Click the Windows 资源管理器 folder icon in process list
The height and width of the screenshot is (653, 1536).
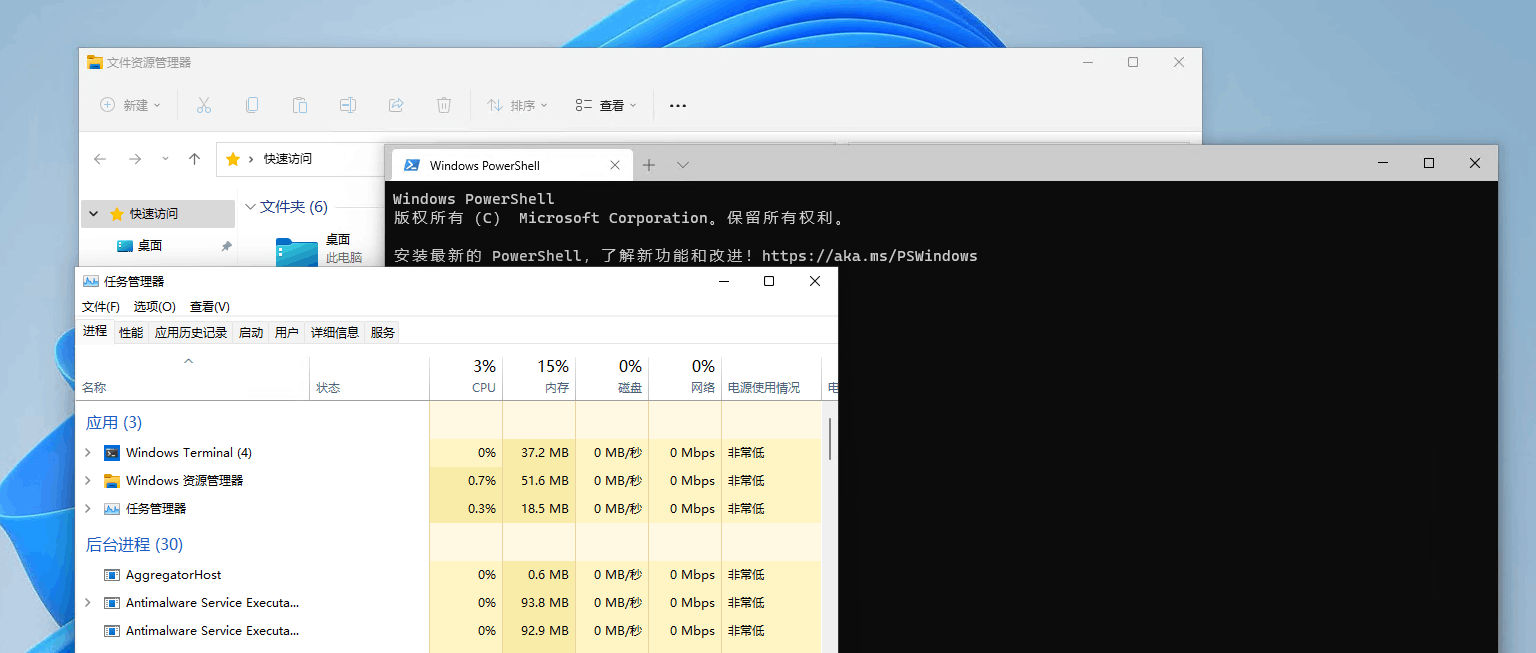(x=112, y=481)
